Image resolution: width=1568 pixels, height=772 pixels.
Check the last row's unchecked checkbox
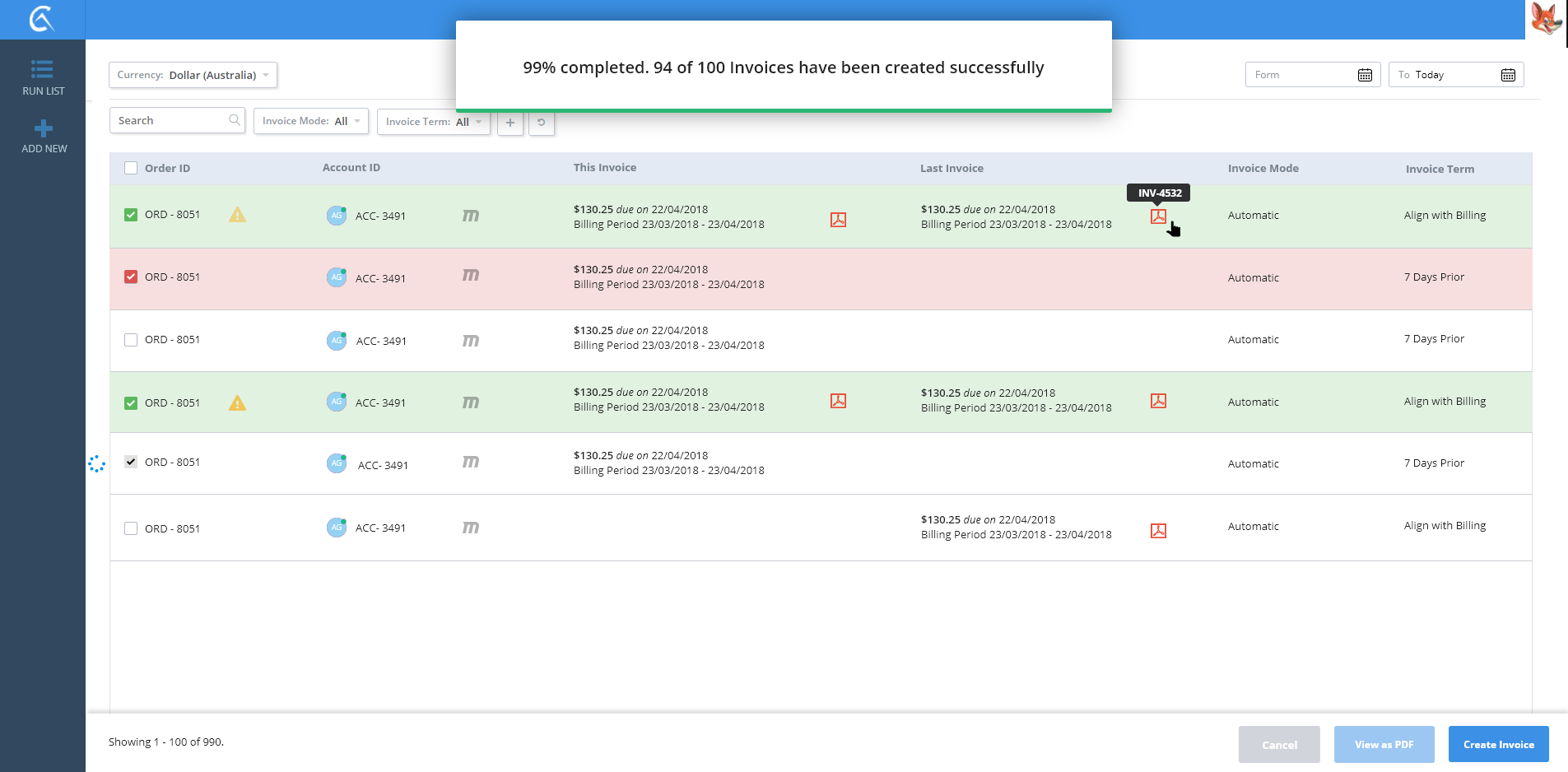tap(131, 528)
